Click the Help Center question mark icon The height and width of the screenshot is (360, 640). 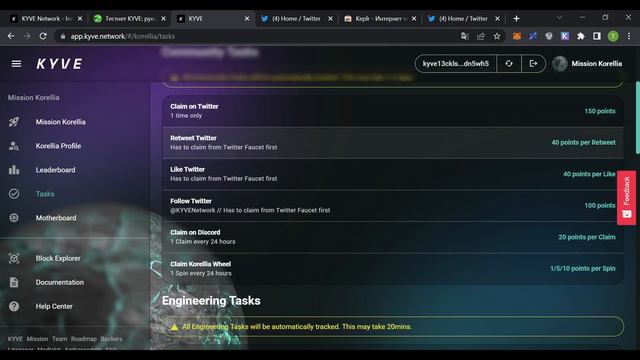click(14, 306)
